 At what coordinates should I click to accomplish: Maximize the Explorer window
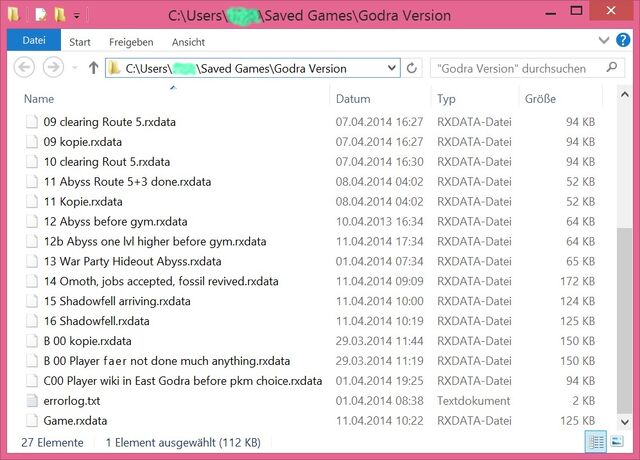pos(576,11)
